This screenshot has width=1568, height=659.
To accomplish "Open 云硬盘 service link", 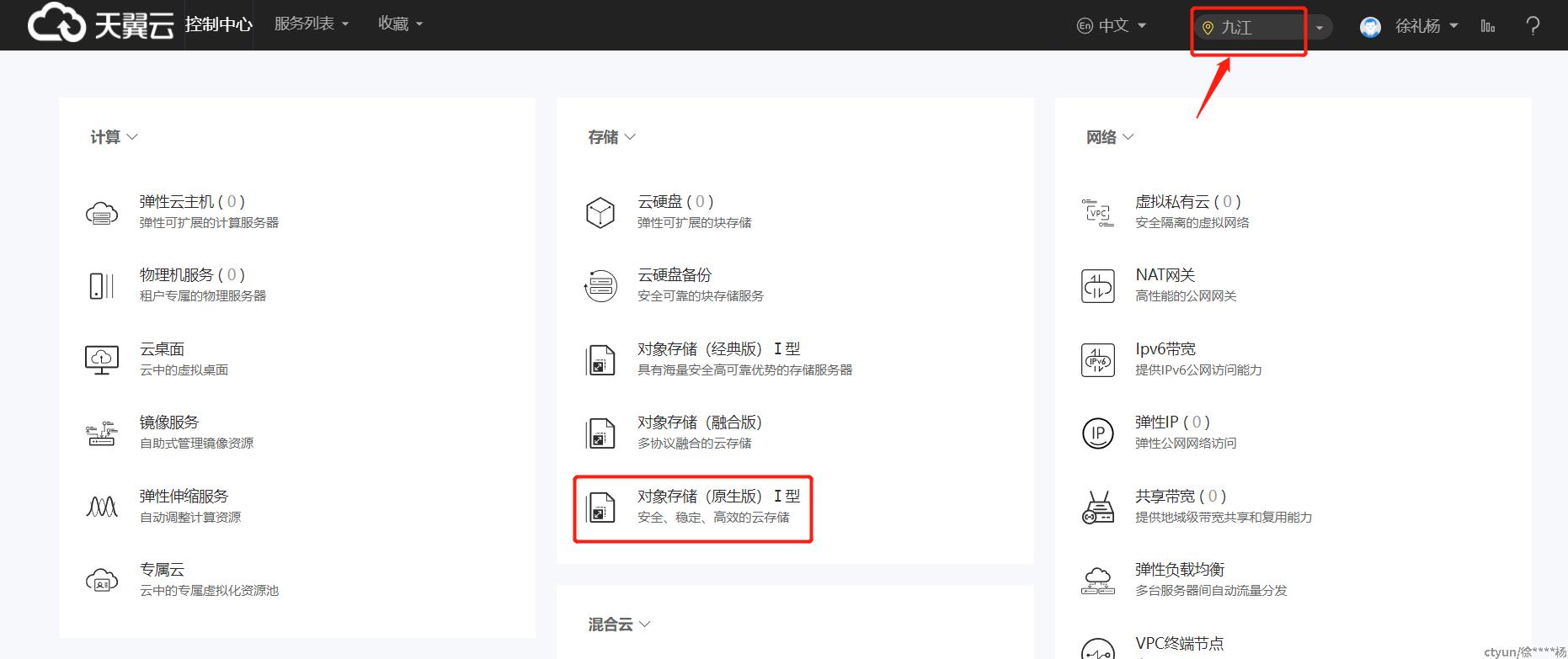I will tap(675, 202).
